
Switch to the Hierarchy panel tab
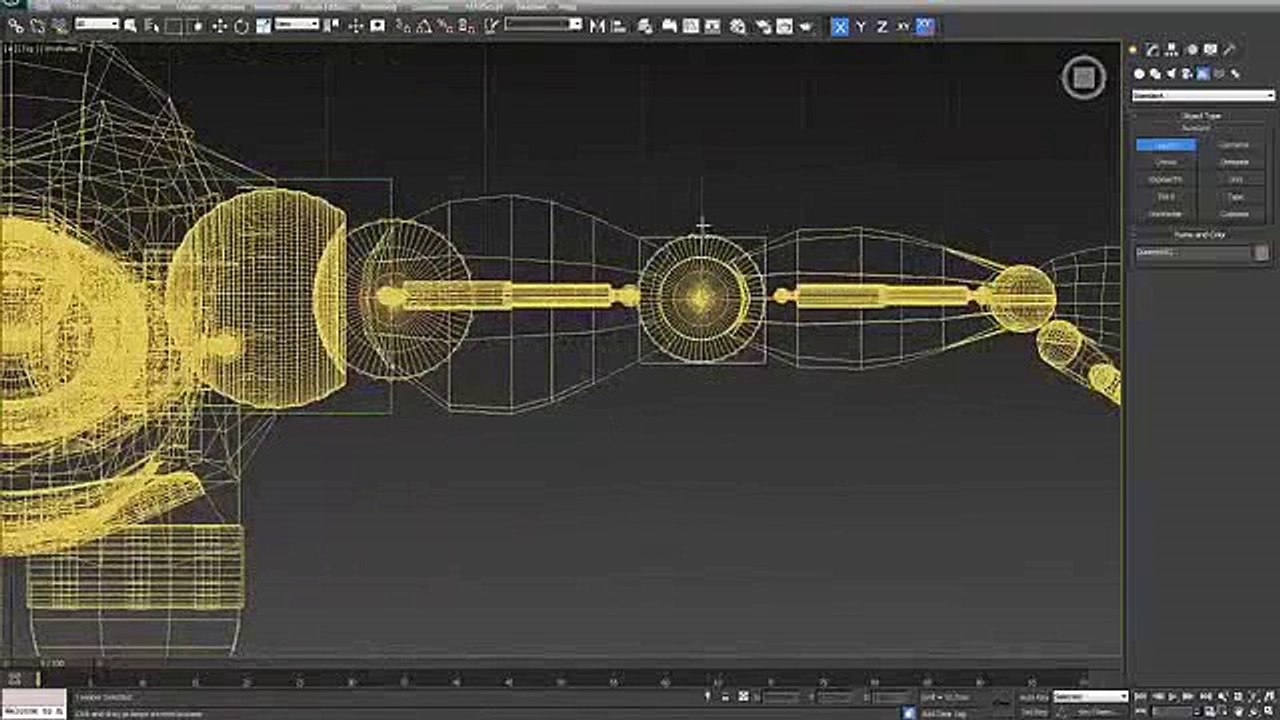coord(1170,49)
